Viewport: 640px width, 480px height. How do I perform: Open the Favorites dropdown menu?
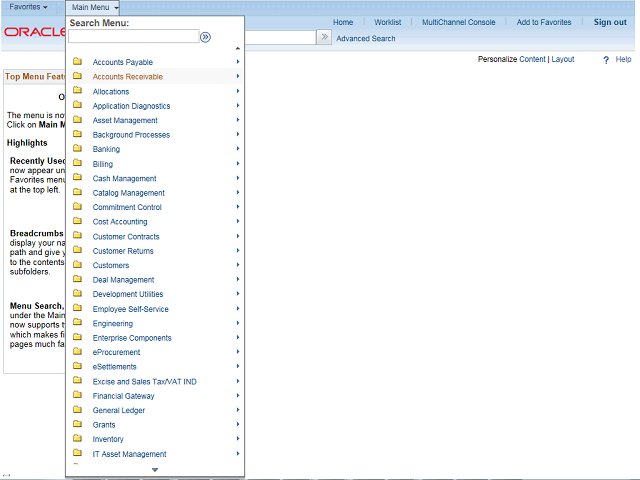(28, 7)
